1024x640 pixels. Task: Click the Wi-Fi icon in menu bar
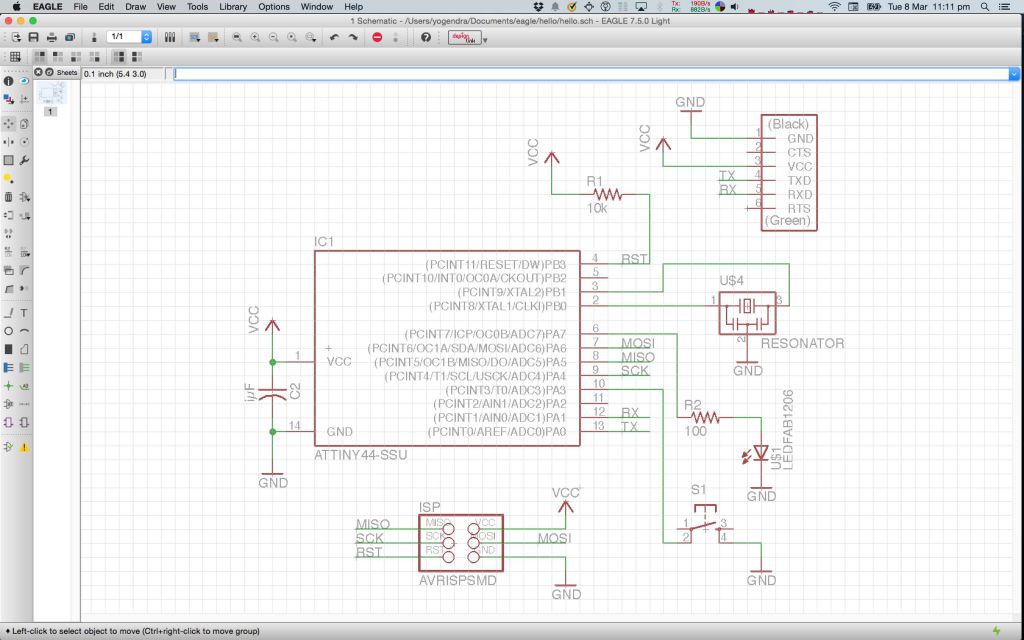tap(835, 7)
